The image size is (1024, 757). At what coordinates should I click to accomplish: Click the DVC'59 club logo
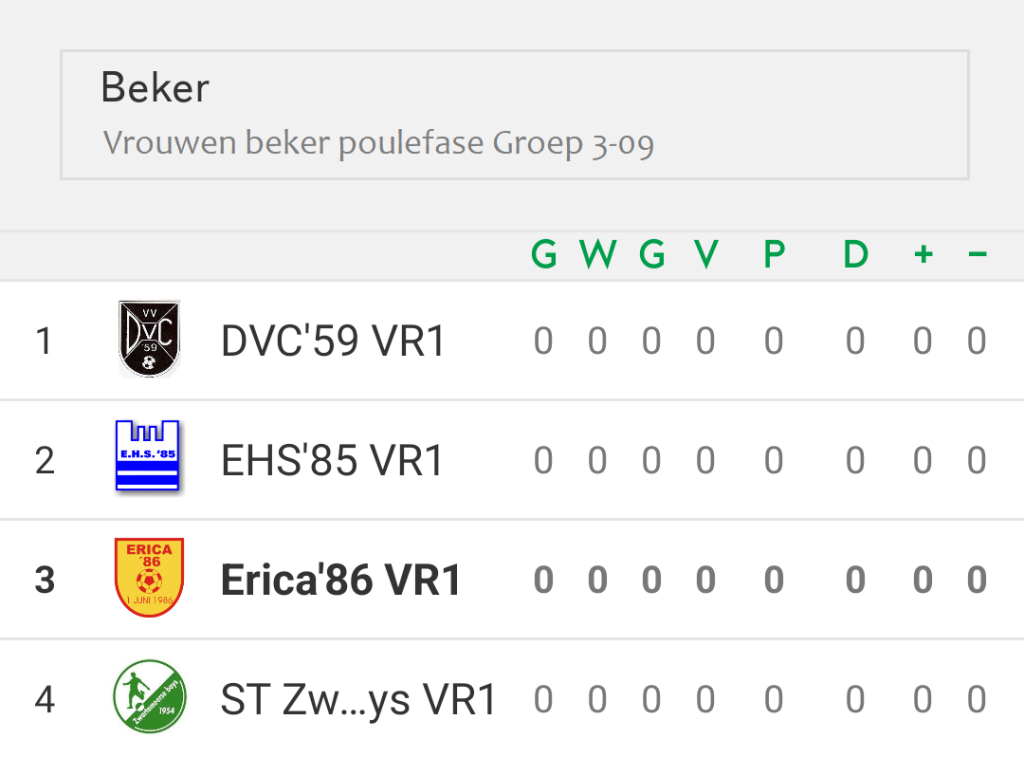tap(149, 339)
